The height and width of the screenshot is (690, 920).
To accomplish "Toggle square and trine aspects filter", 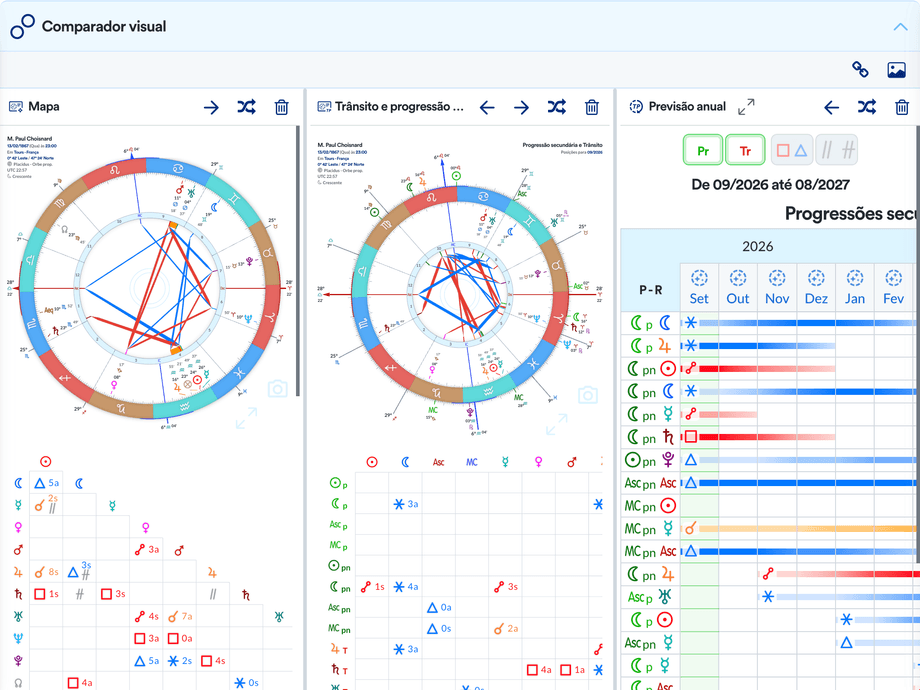I will point(792,150).
